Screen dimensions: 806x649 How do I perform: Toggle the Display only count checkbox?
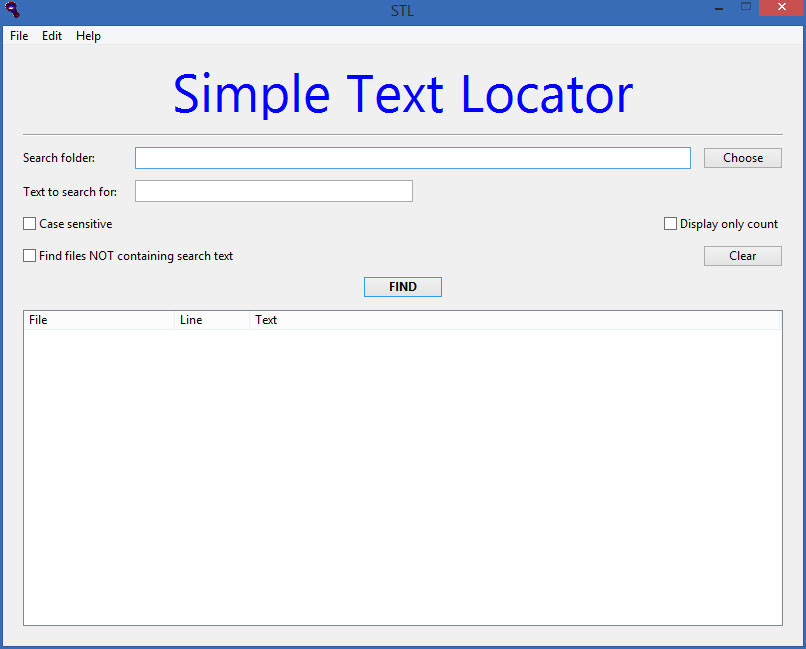pyautogui.click(x=670, y=224)
